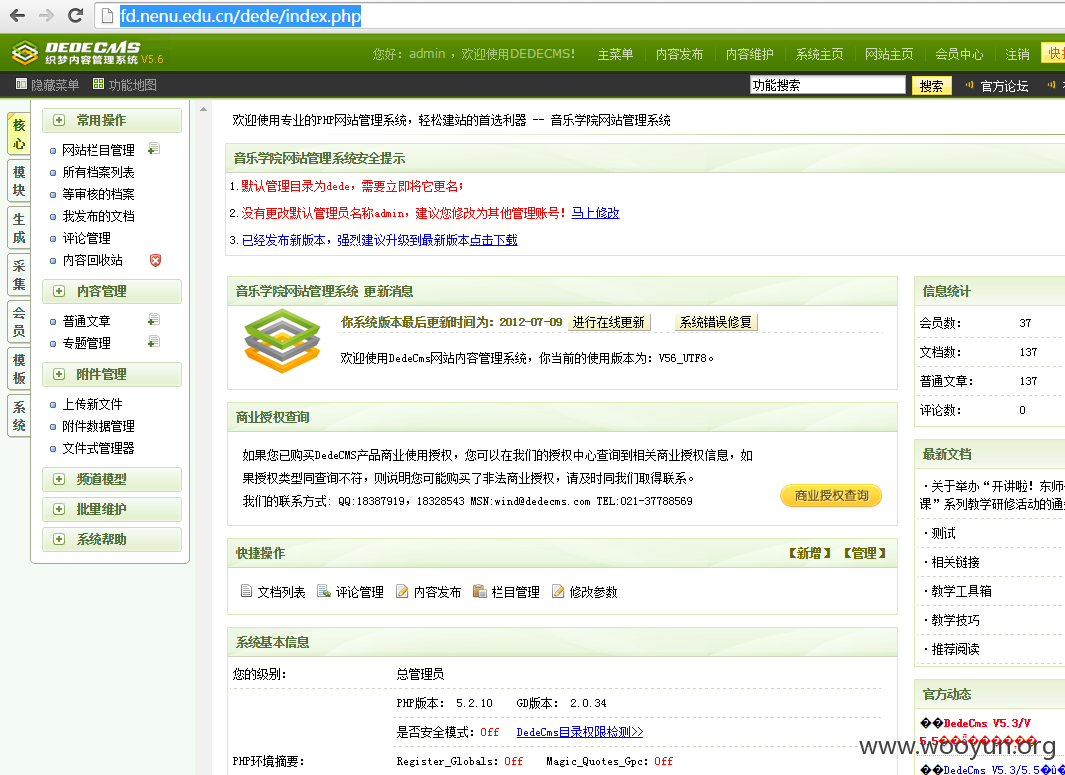Click the browser forward arrow
Screen dimensions: 1065x775
point(46,15)
